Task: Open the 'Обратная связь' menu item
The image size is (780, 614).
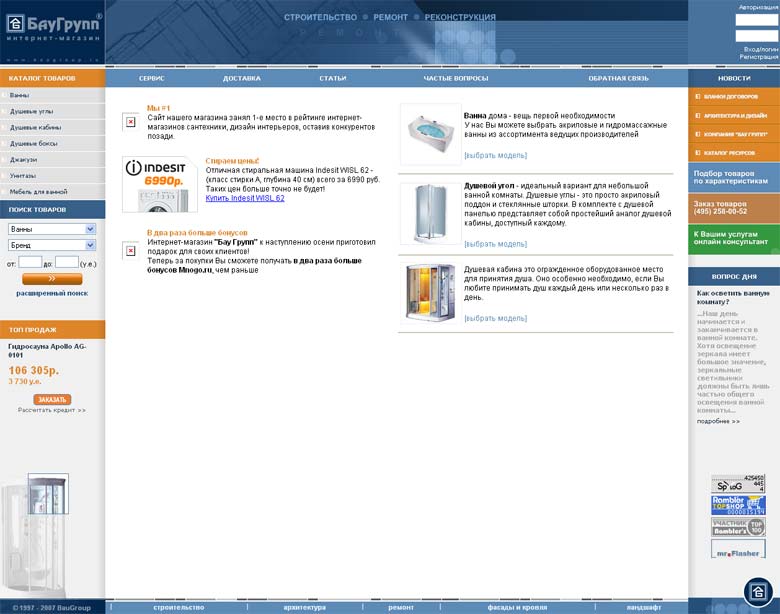Action: click(x=618, y=78)
